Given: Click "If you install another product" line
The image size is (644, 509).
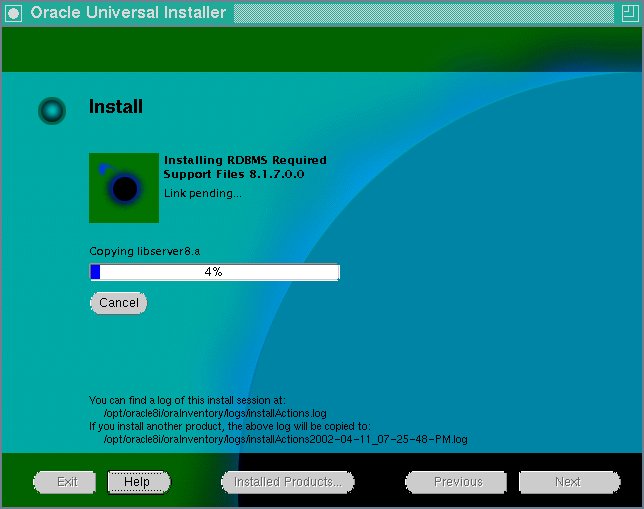Looking at the screenshot, I should pyautogui.click(x=230, y=426).
